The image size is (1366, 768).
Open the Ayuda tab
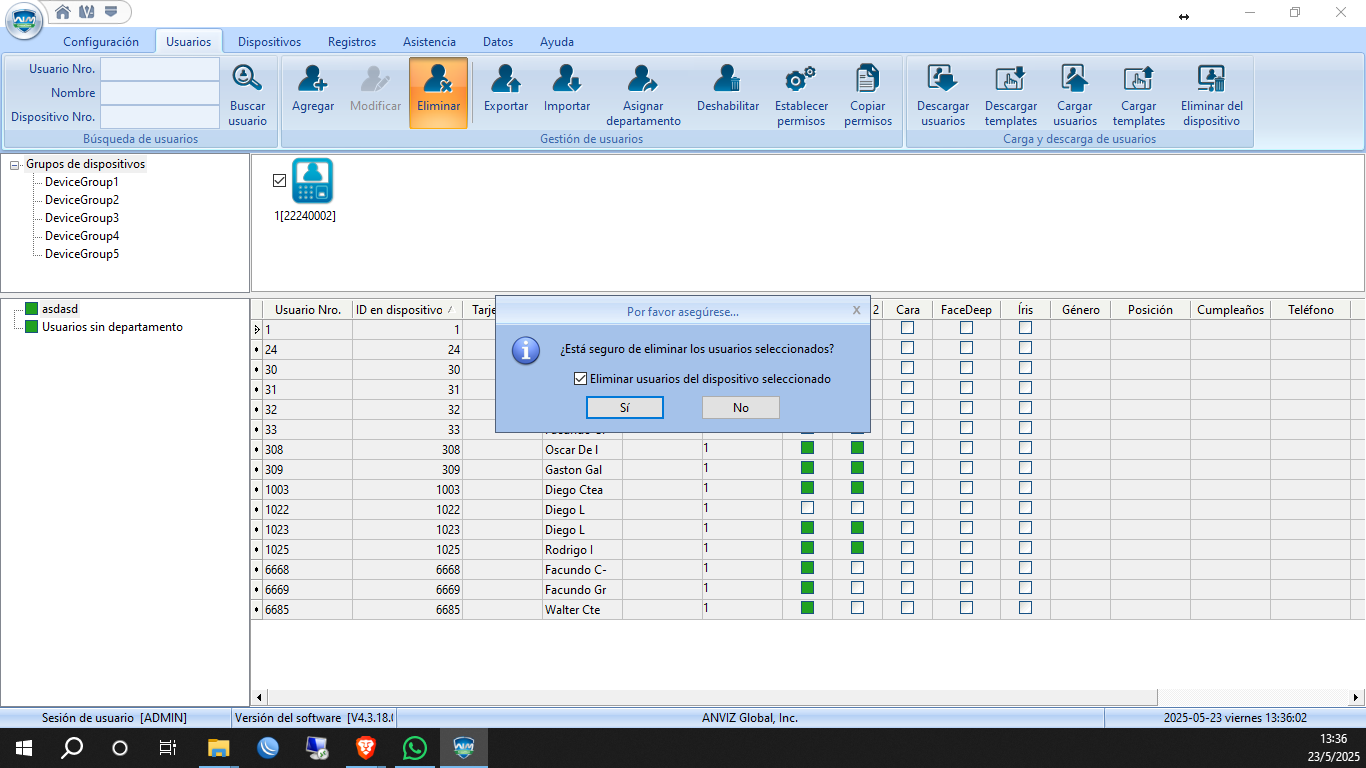(557, 42)
